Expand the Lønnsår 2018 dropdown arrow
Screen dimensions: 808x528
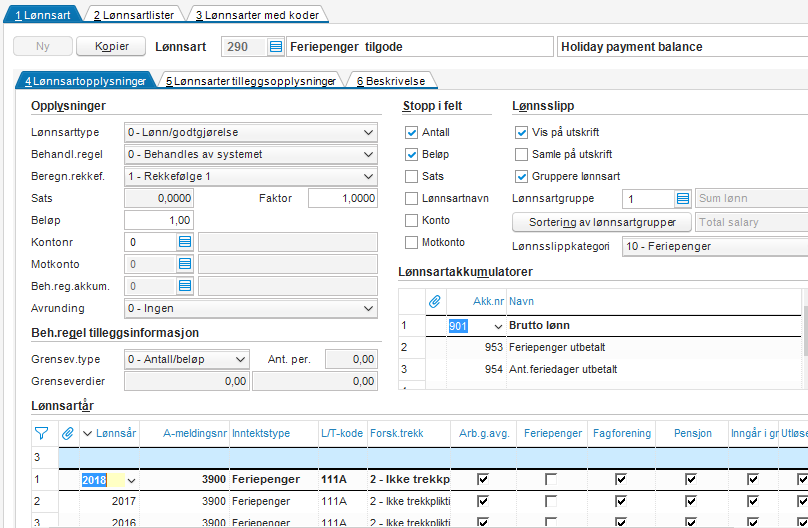tap(131, 481)
